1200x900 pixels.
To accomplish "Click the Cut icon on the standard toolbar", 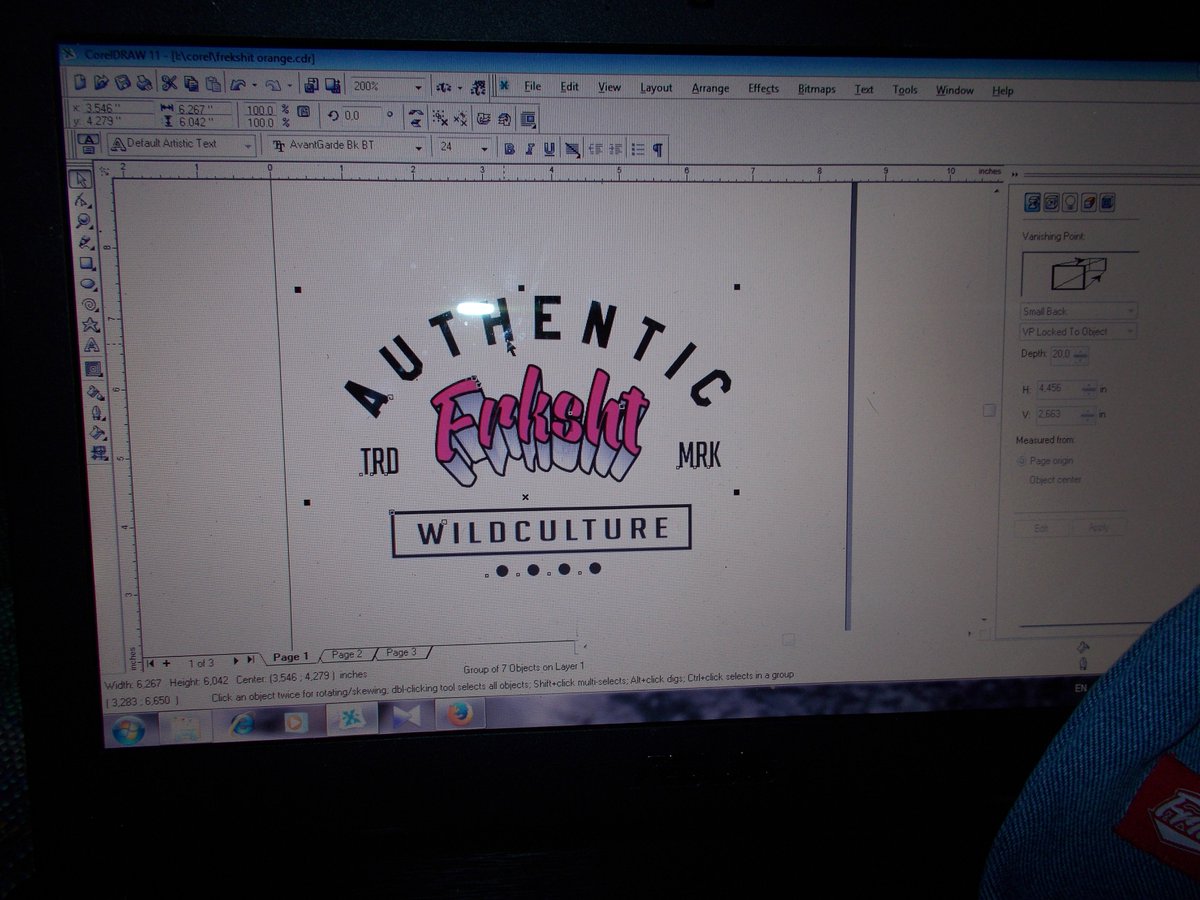I will (x=168, y=83).
